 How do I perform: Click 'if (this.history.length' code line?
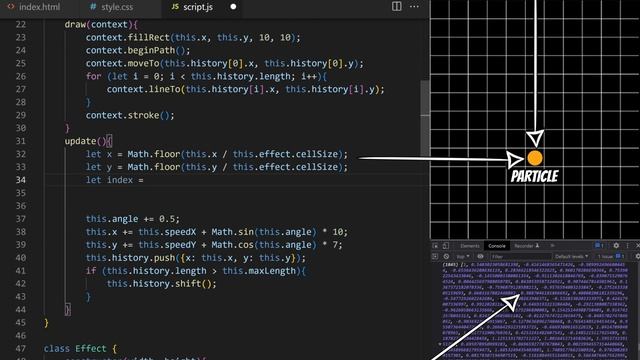196,271
